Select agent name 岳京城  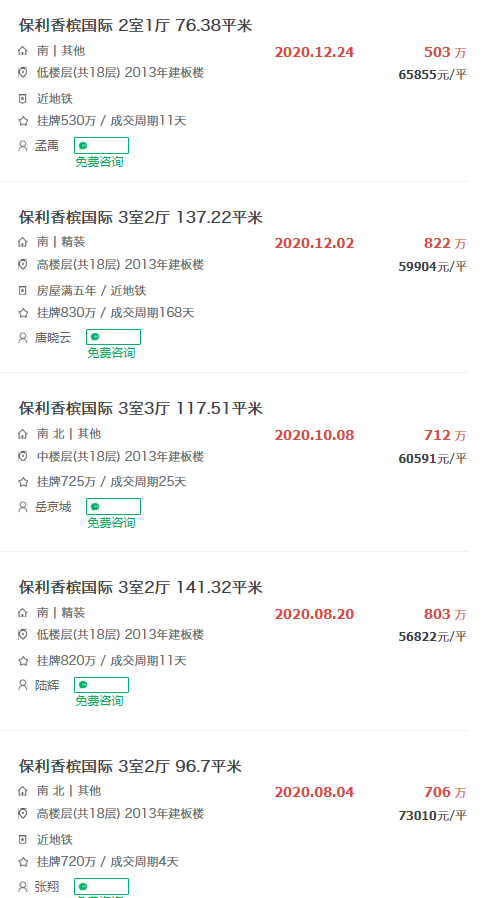53,507
